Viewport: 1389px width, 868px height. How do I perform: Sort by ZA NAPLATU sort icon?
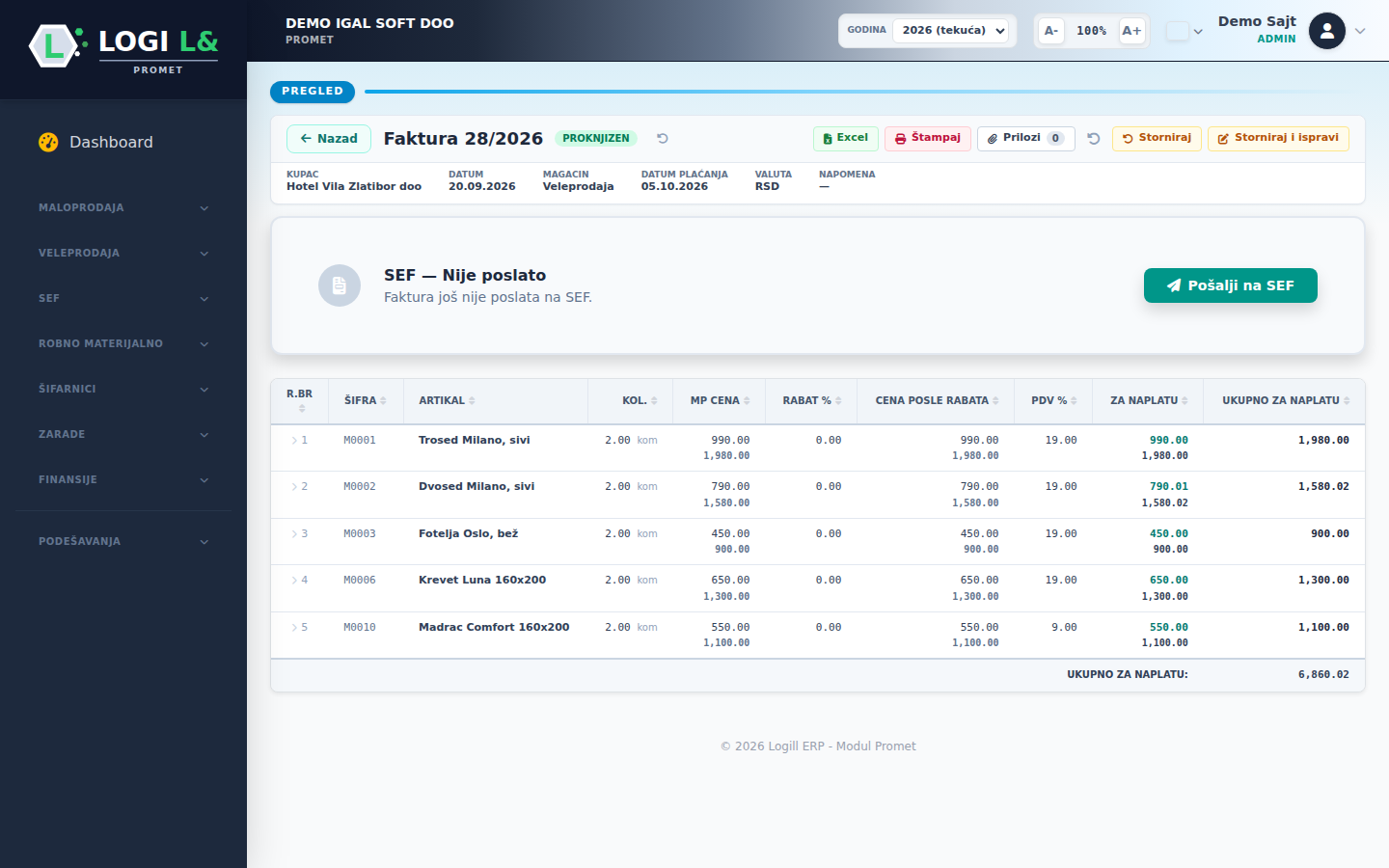1185,401
